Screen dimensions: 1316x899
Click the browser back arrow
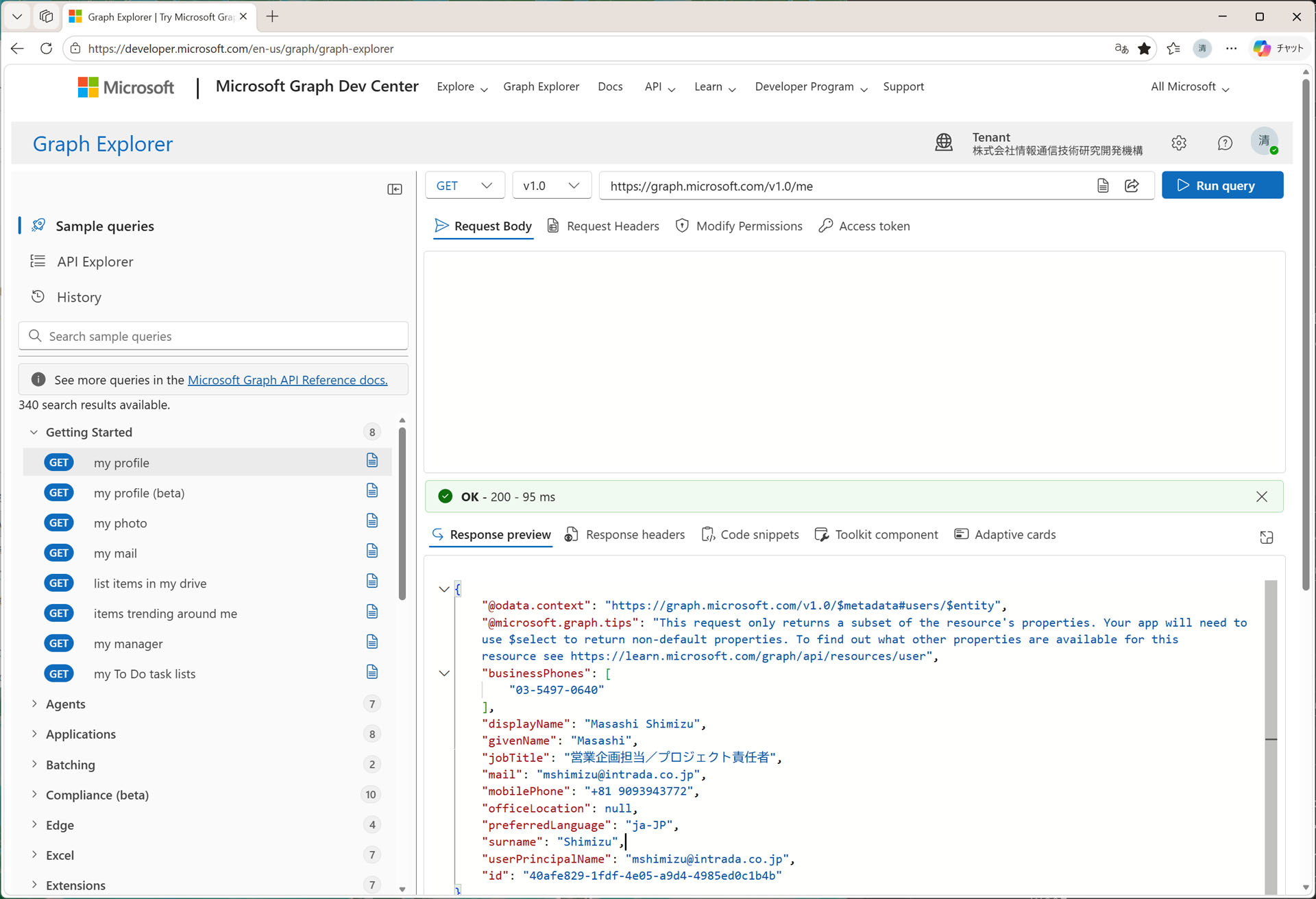tap(18, 49)
